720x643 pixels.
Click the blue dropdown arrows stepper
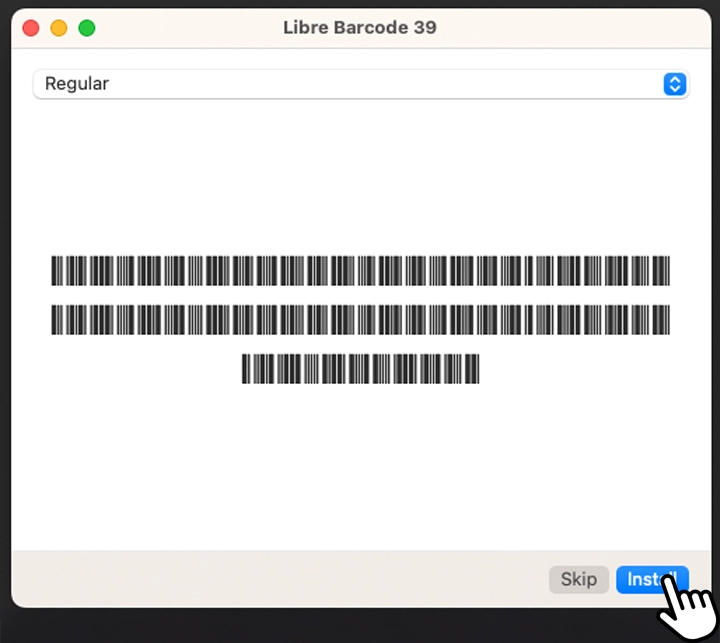pos(675,84)
